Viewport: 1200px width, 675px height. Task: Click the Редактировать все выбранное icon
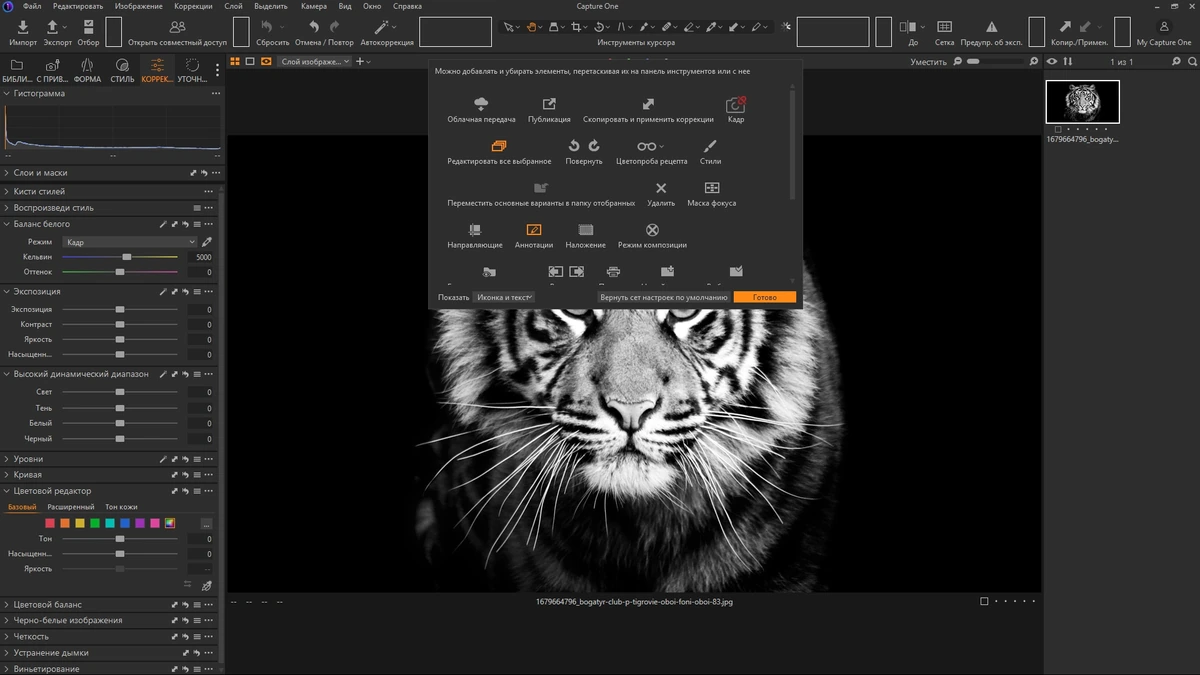coord(499,146)
